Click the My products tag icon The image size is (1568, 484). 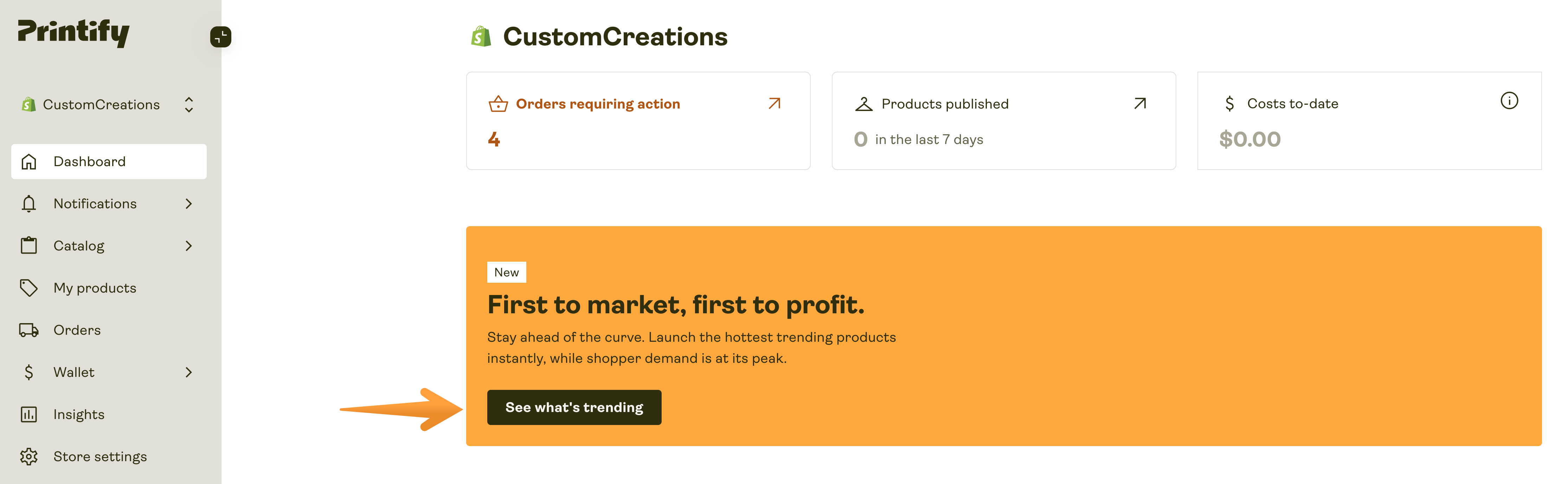pyautogui.click(x=28, y=288)
